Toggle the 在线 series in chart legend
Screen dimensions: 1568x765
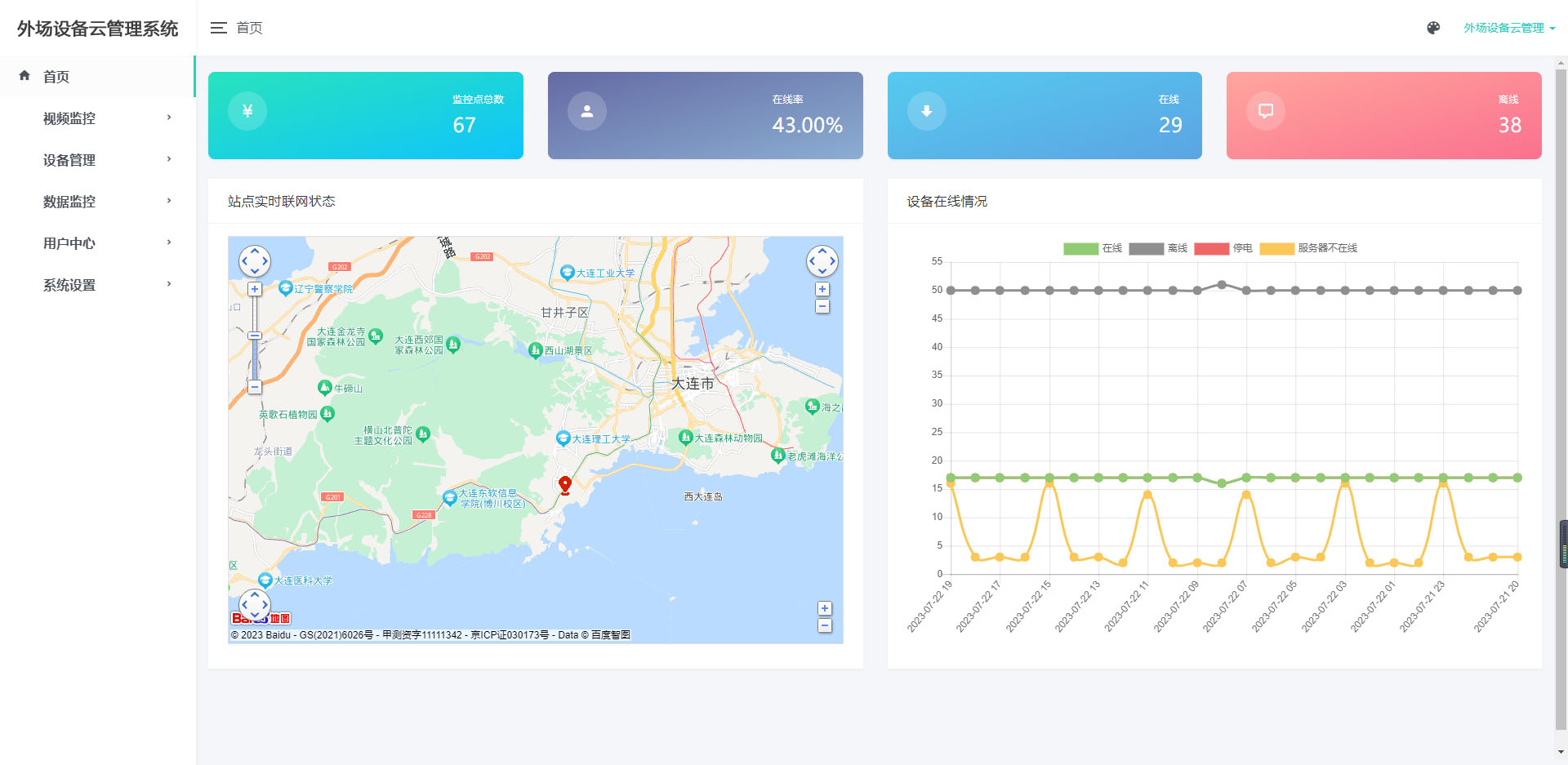point(1093,248)
